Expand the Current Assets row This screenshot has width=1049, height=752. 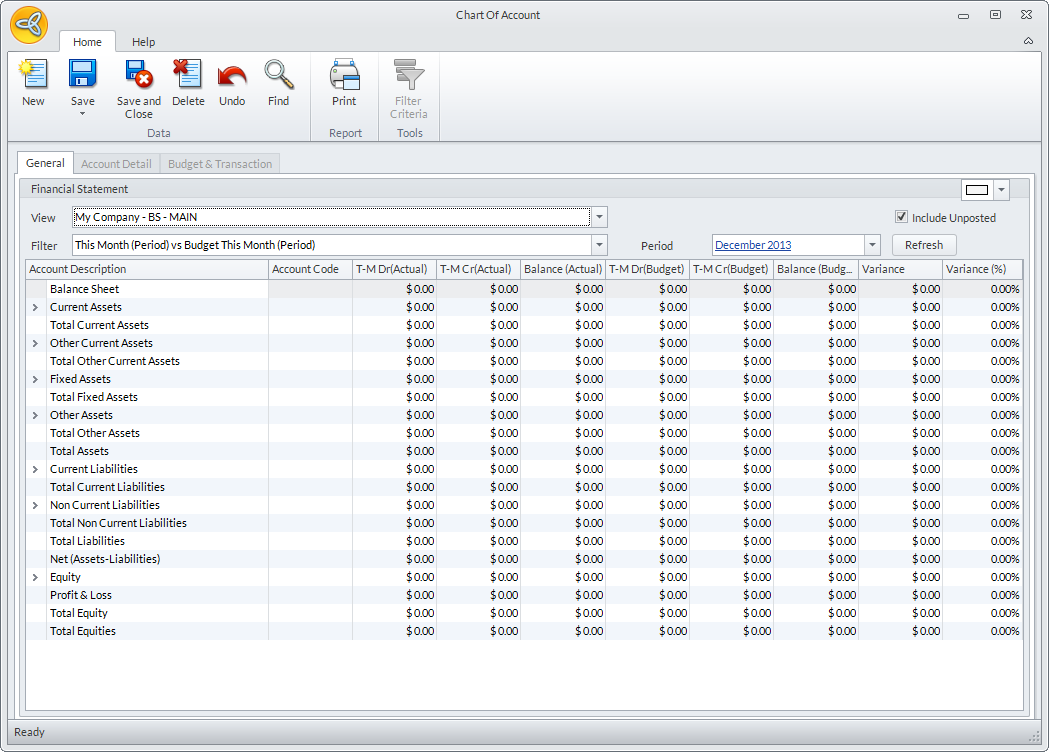coord(35,307)
